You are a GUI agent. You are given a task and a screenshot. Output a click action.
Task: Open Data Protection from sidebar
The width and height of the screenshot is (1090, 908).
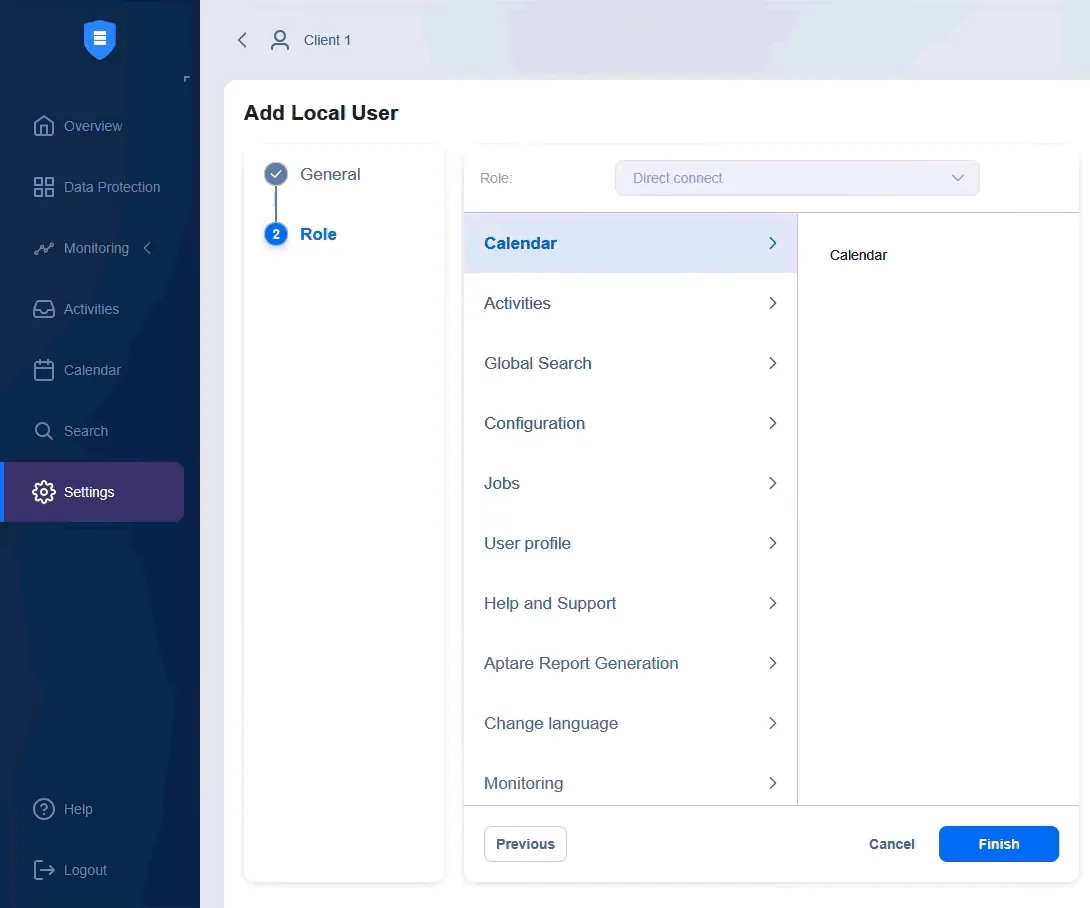tap(92, 187)
